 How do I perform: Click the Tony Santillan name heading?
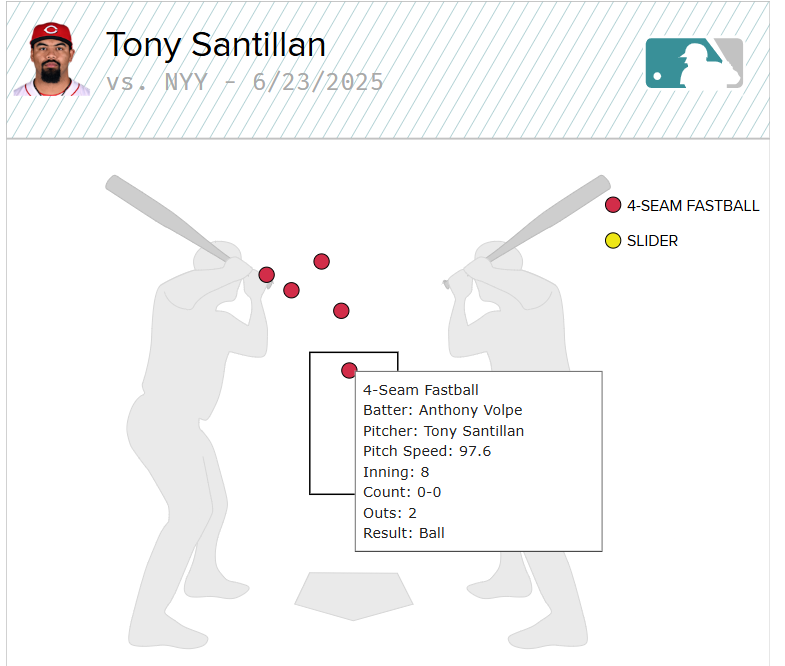coord(216,45)
